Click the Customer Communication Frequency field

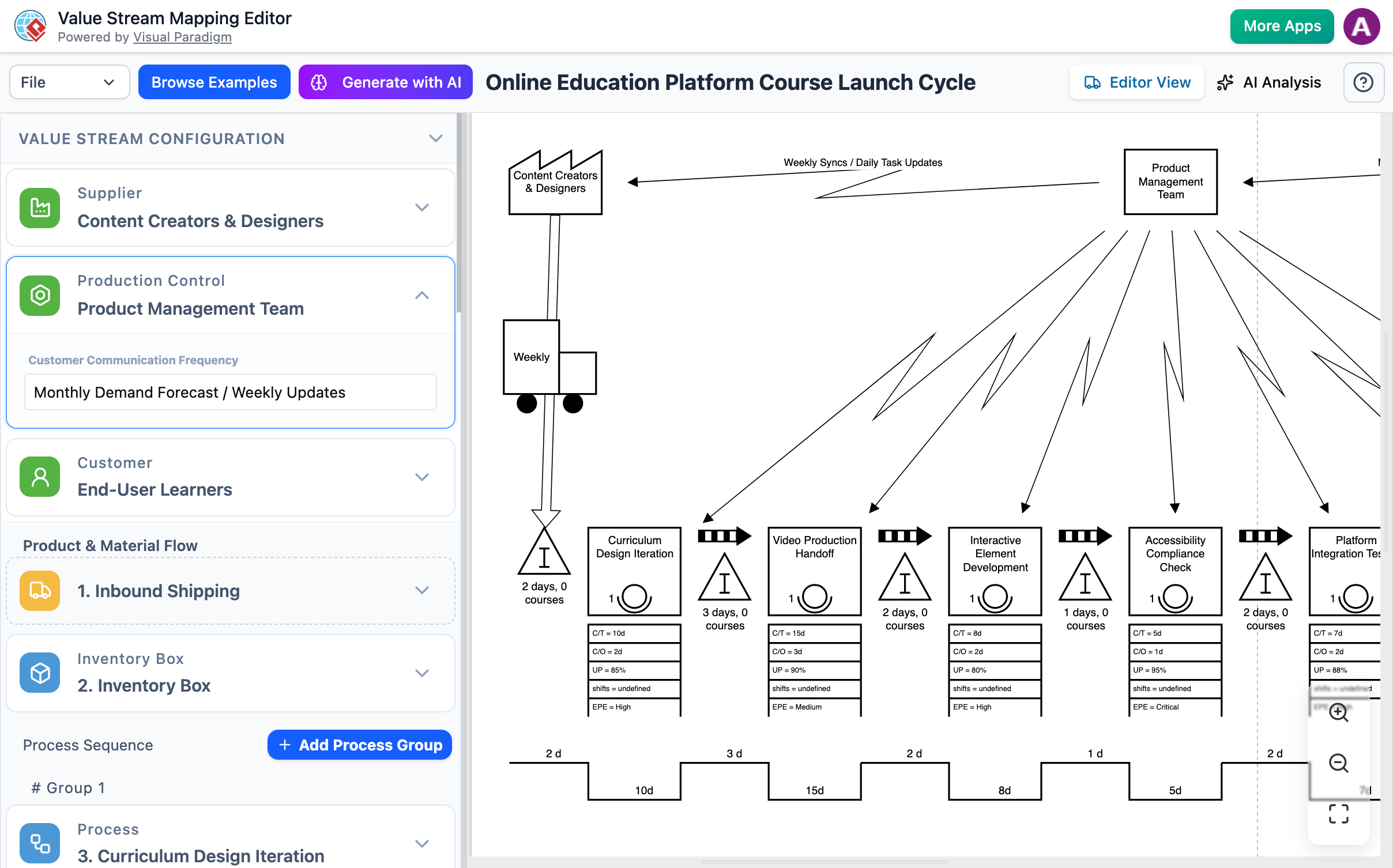click(x=230, y=392)
